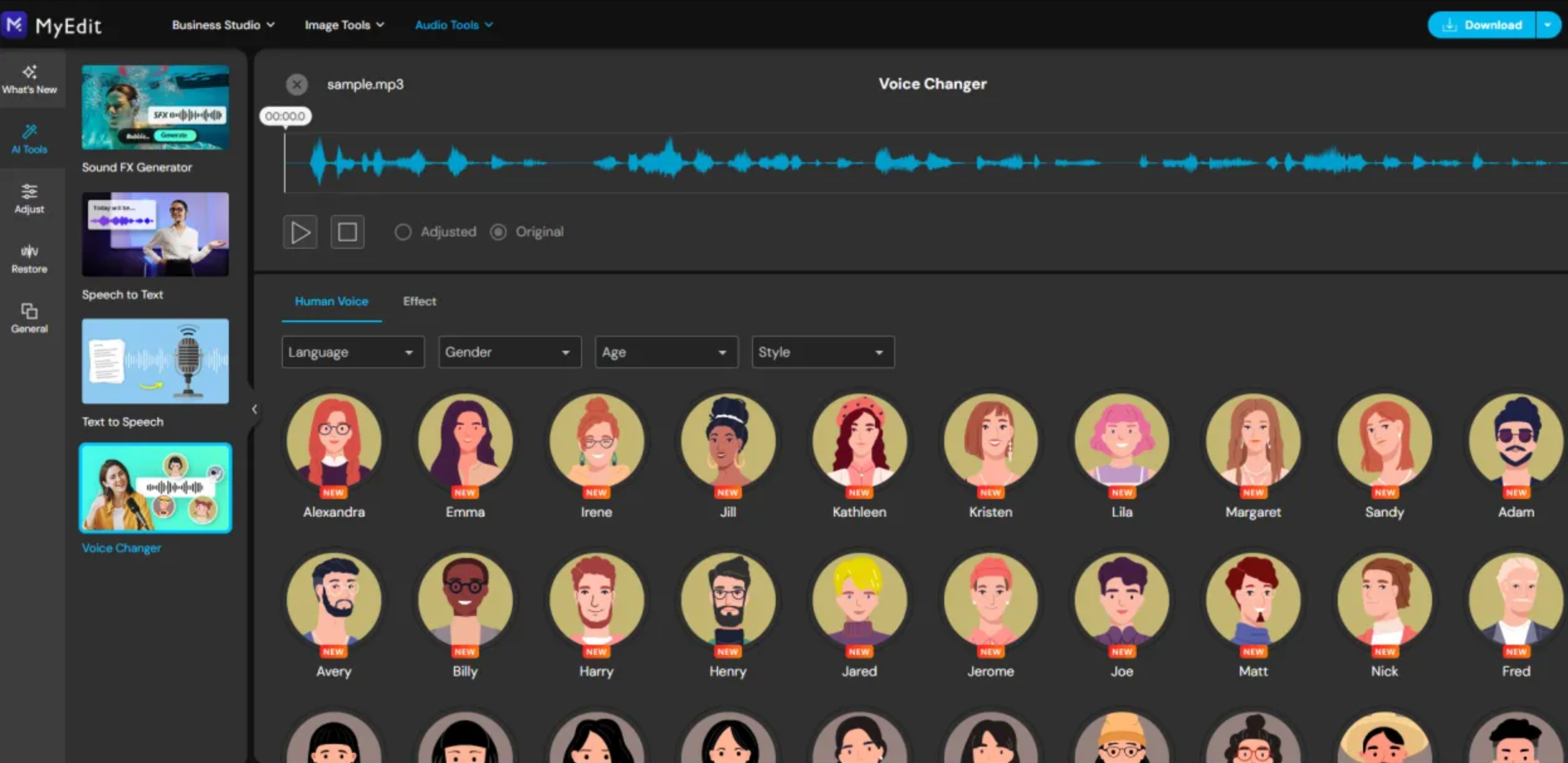Select the AI Tools sidebar icon
1568x763 pixels.
[29, 139]
